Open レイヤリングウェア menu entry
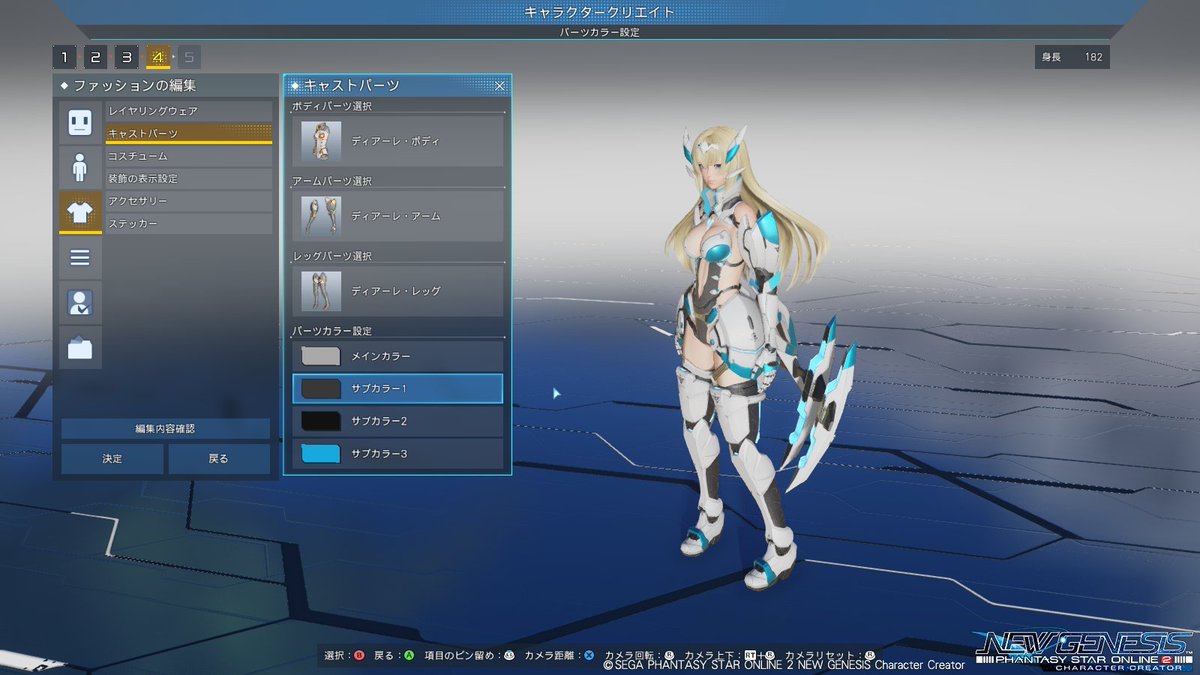Screen dimensions: 1200x675 (x=188, y=111)
